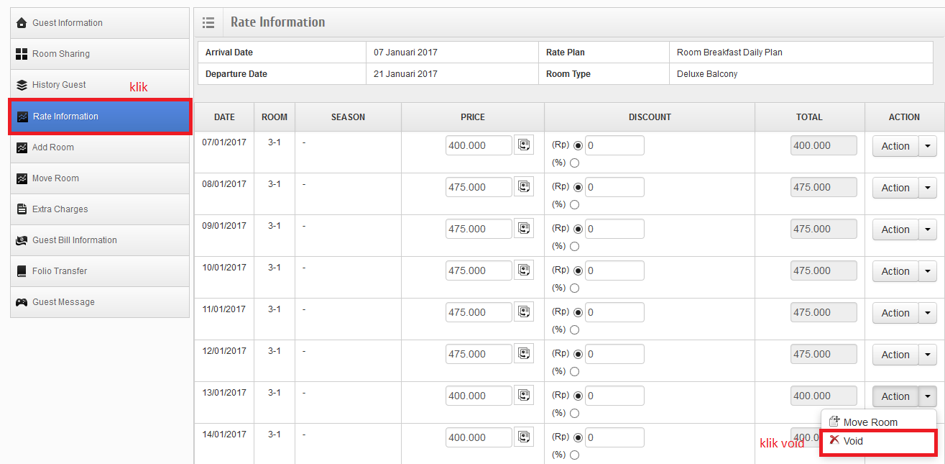
Task: Click the list icon beside Rate Information title
Action: tap(208, 22)
